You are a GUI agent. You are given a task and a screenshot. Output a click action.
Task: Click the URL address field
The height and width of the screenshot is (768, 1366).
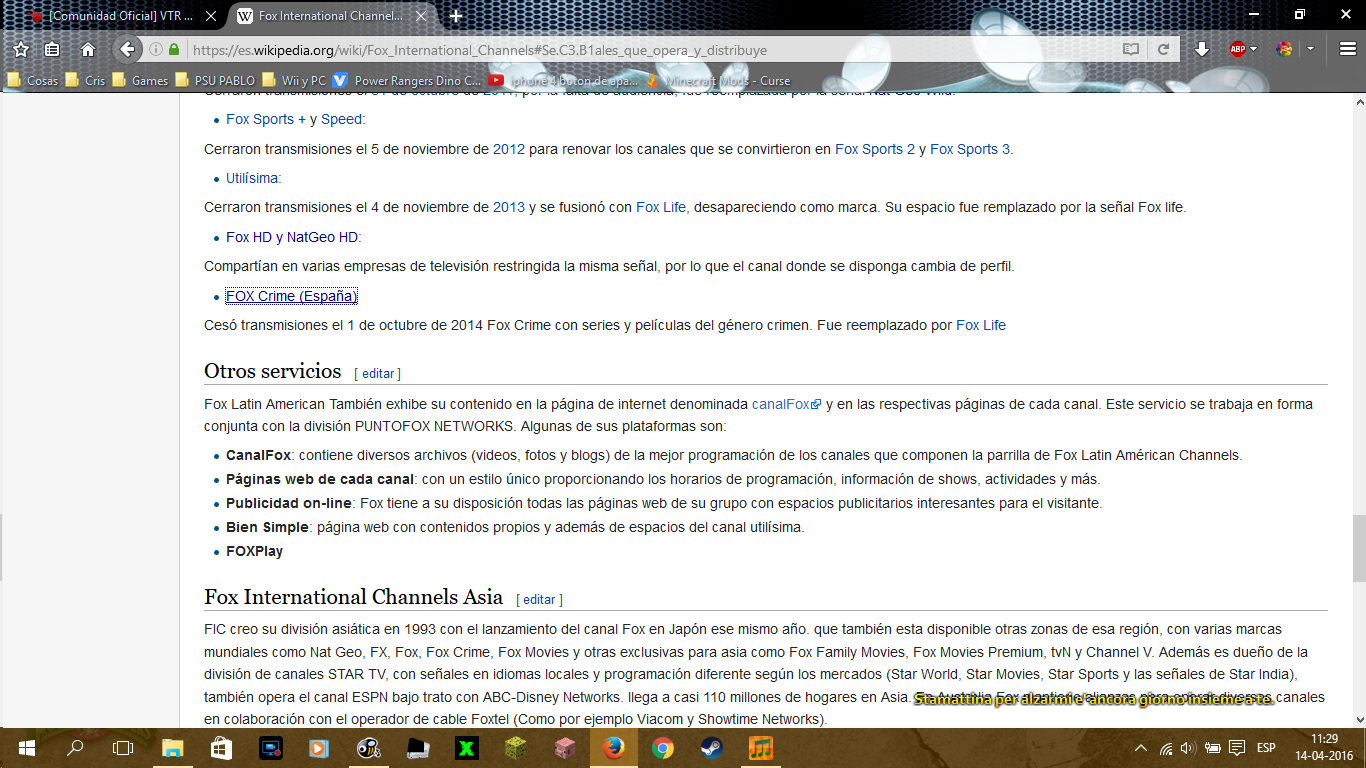(640, 49)
